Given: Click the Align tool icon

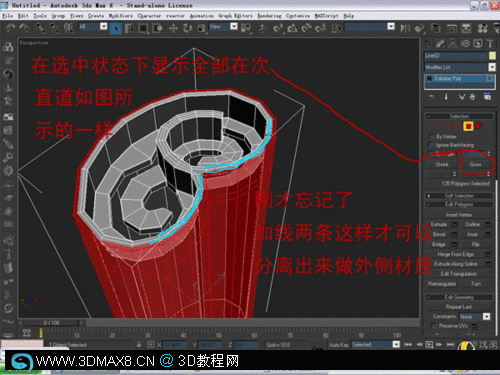Looking at the screenshot, I should pyautogui.click(x=420, y=28).
